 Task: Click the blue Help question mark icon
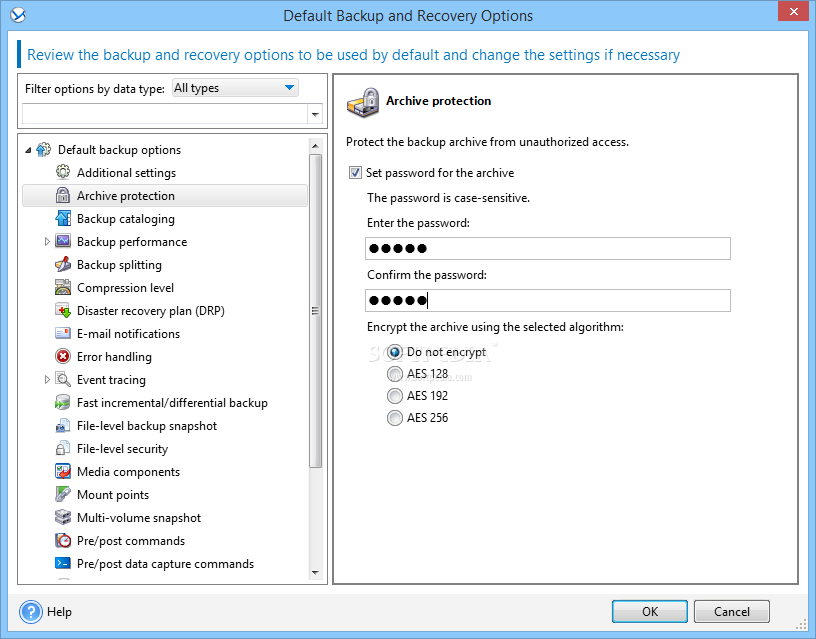31,611
